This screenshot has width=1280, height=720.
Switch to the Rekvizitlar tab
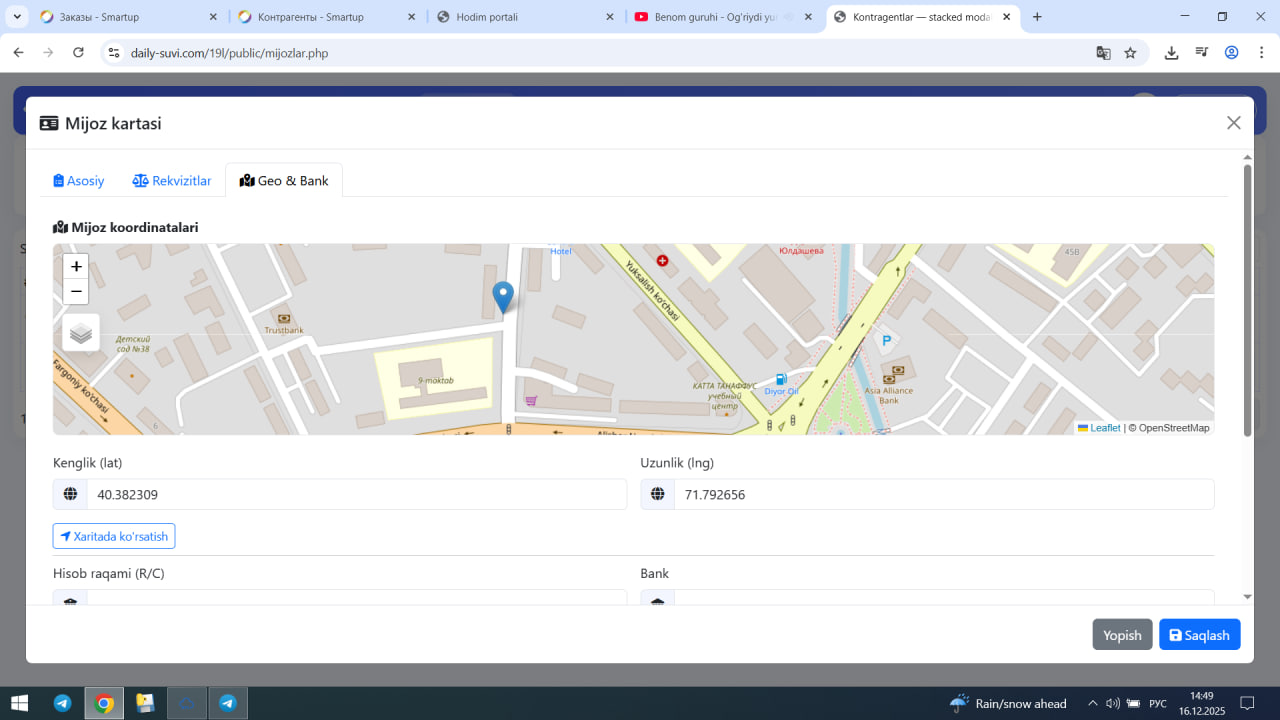[x=172, y=181]
